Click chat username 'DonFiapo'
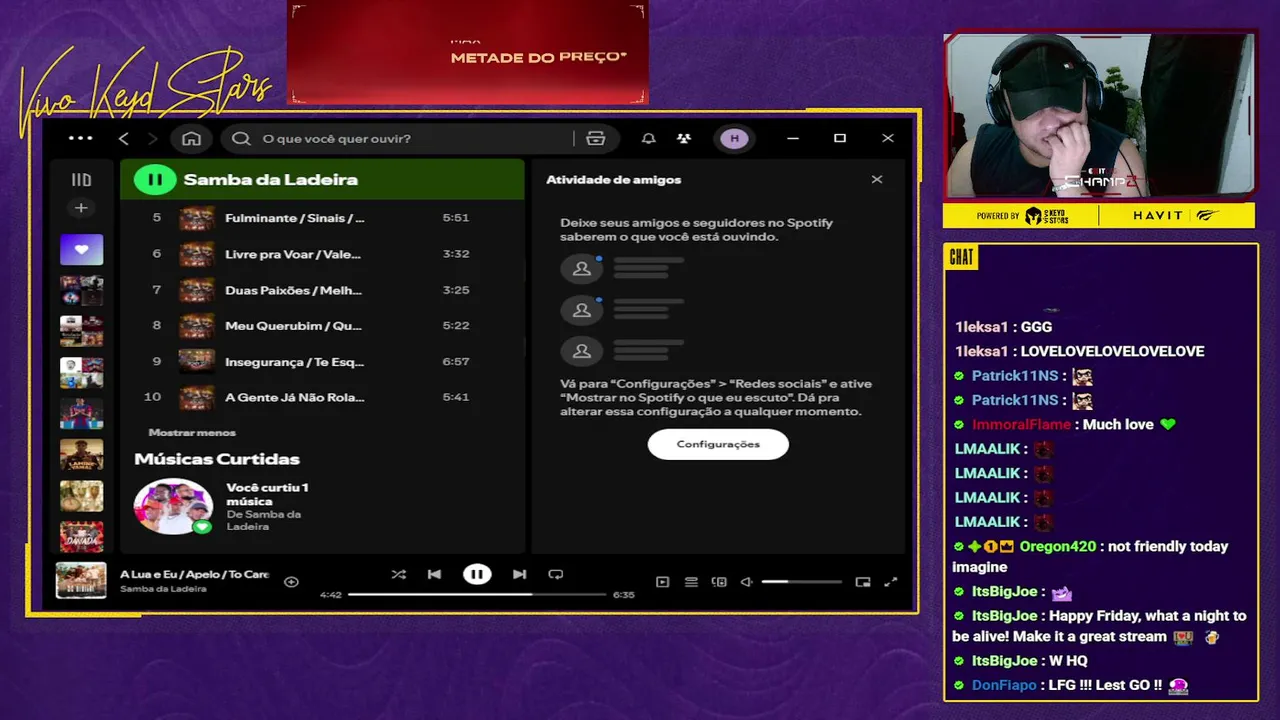 tap(1004, 685)
